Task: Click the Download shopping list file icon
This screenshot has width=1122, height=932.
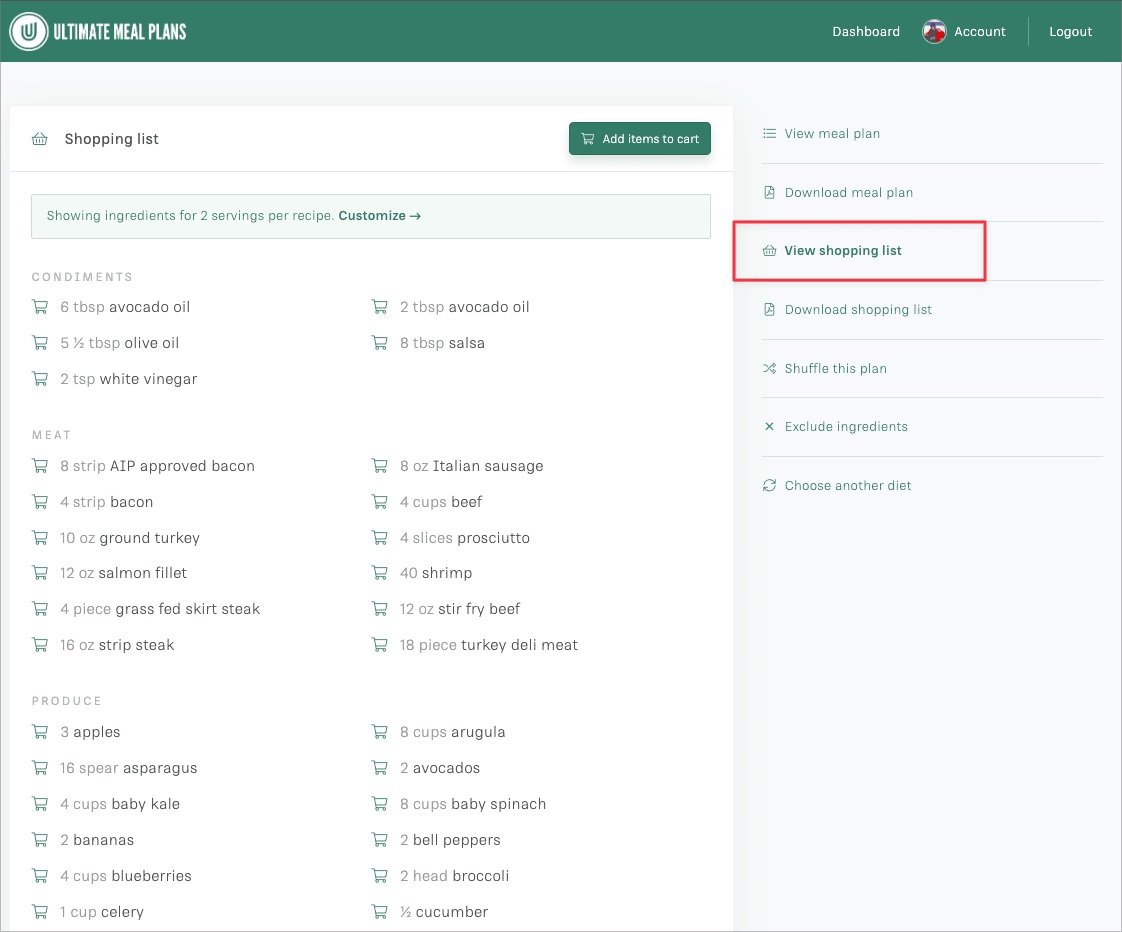Action: [769, 309]
